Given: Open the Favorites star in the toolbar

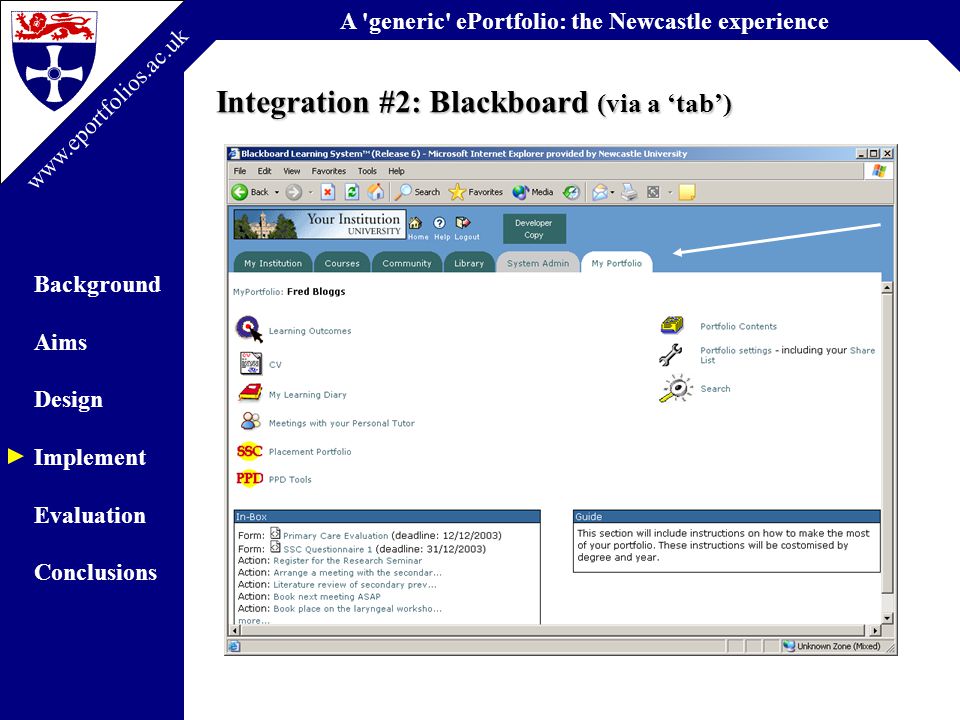Looking at the screenshot, I should [x=457, y=192].
